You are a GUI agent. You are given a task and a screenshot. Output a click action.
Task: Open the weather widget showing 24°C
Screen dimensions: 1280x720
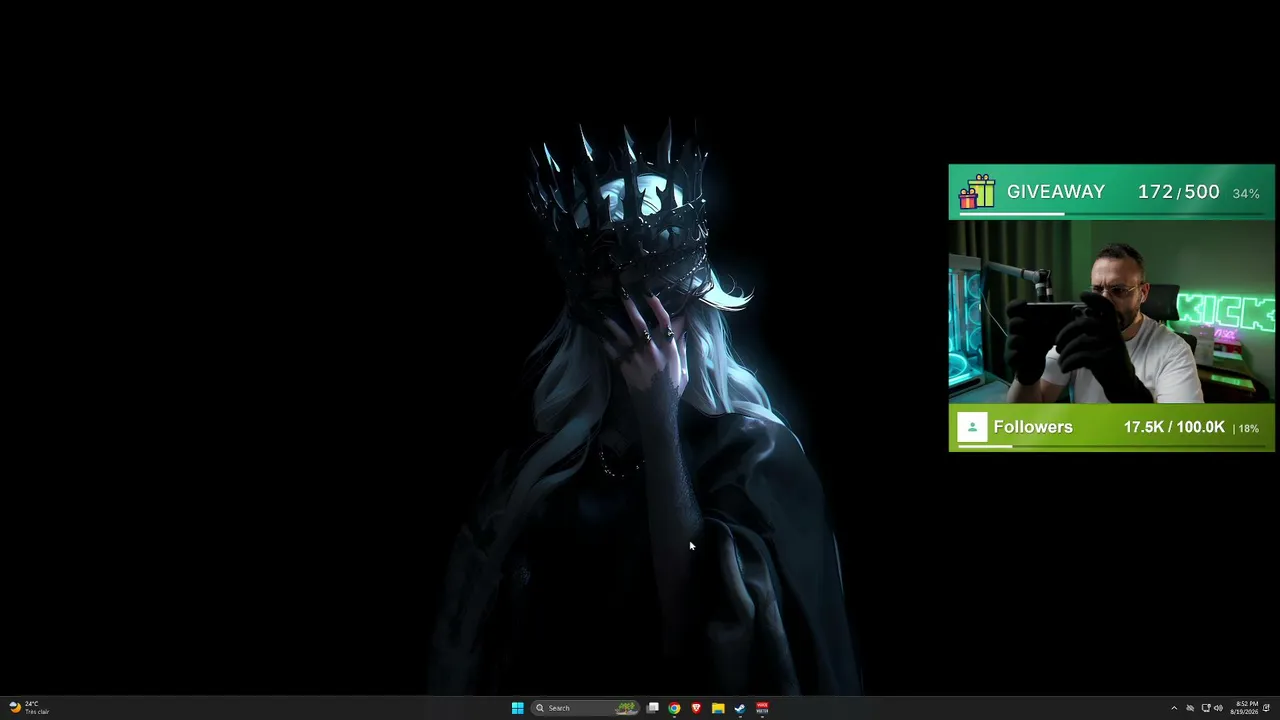[x=28, y=708]
